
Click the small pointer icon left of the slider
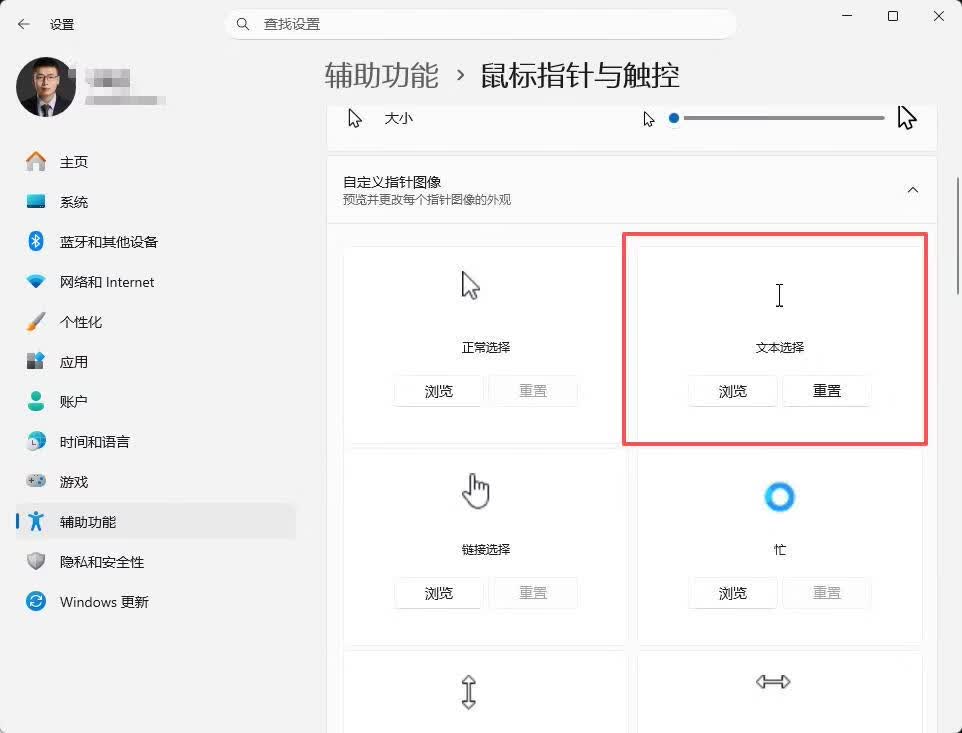pyautogui.click(x=648, y=119)
